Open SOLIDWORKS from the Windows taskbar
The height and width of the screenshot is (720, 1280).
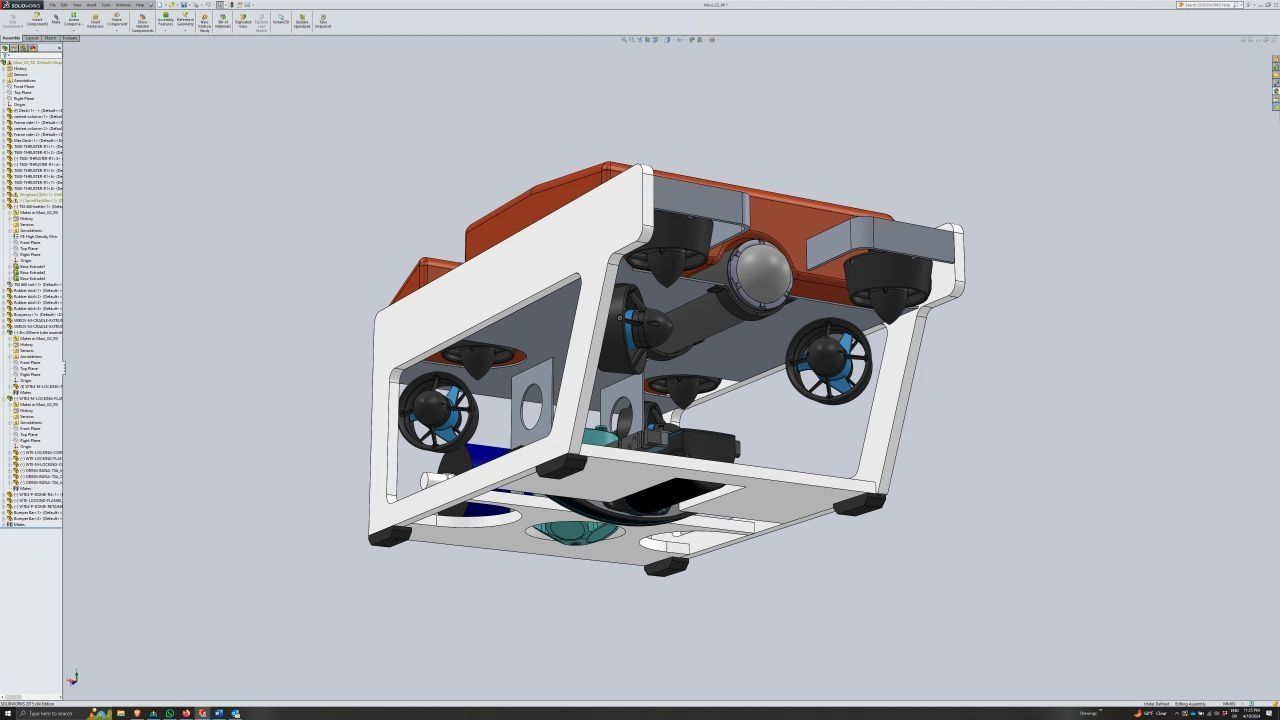[x=202, y=713]
